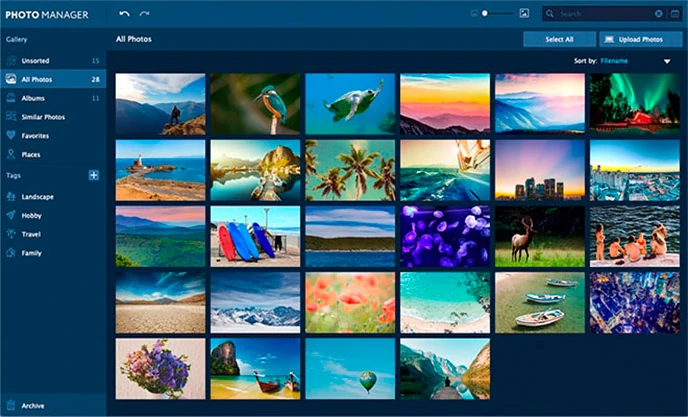The width and height of the screenshot is (688, 417).
Task: Filter by the Travel tag
Action: pos(53,234)
